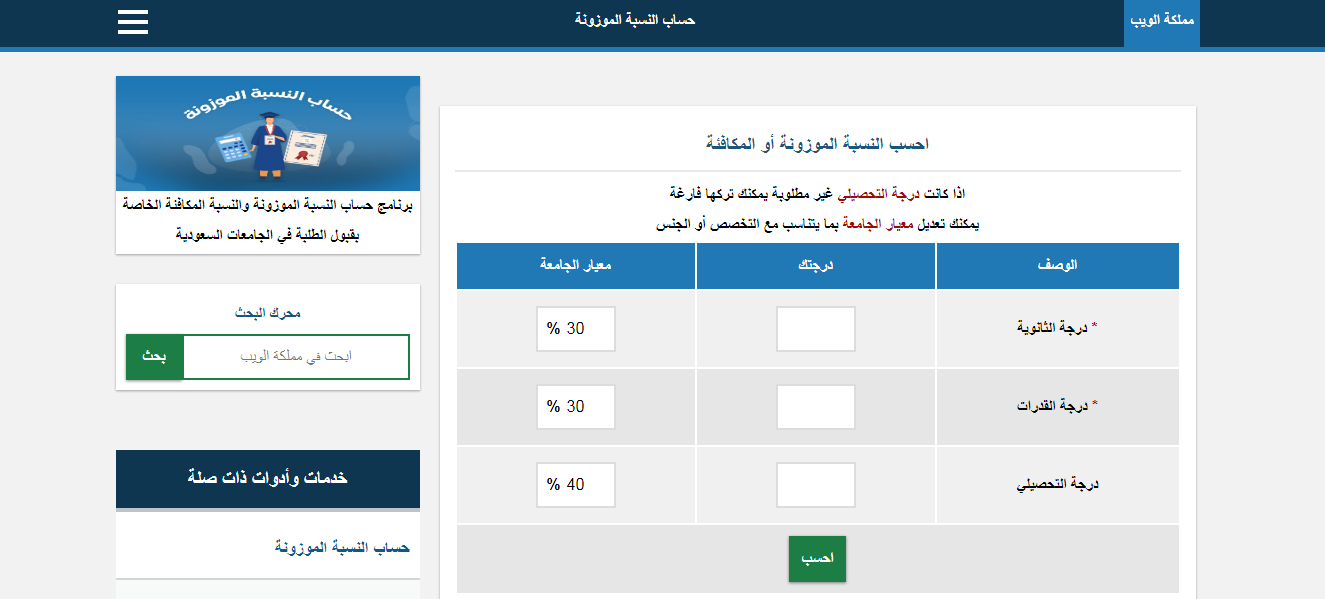Click the درجة التحصيلي score input

[x=815, y=485]
